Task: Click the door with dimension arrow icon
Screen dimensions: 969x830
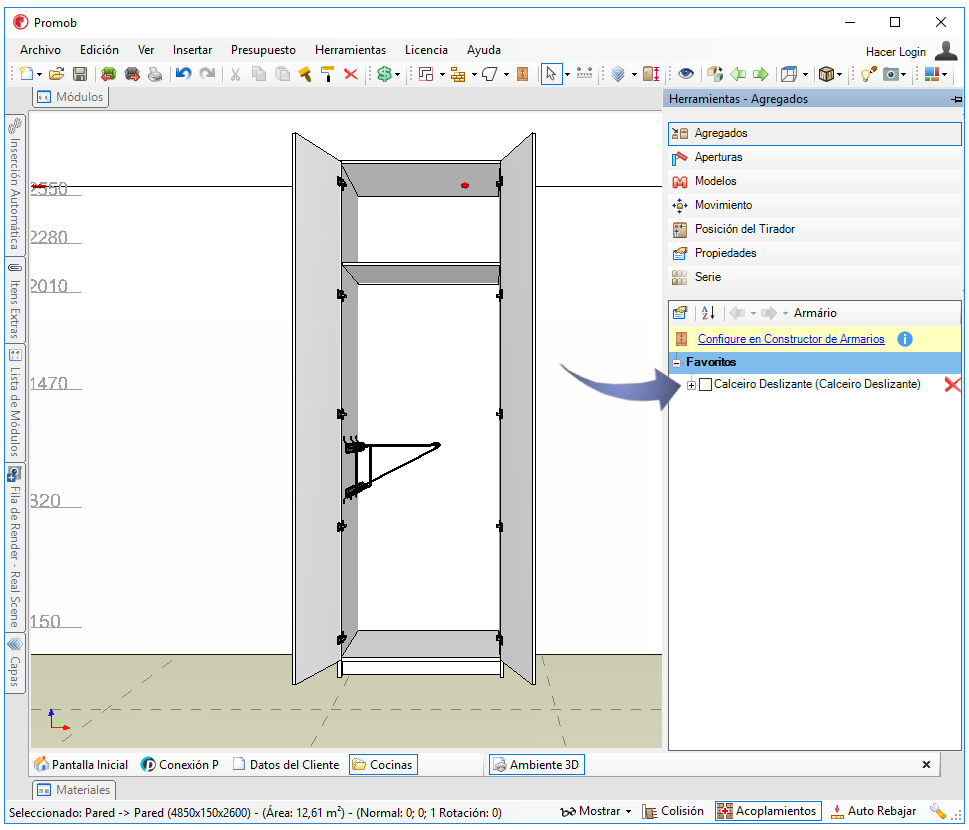Action: tap(651, 74)
